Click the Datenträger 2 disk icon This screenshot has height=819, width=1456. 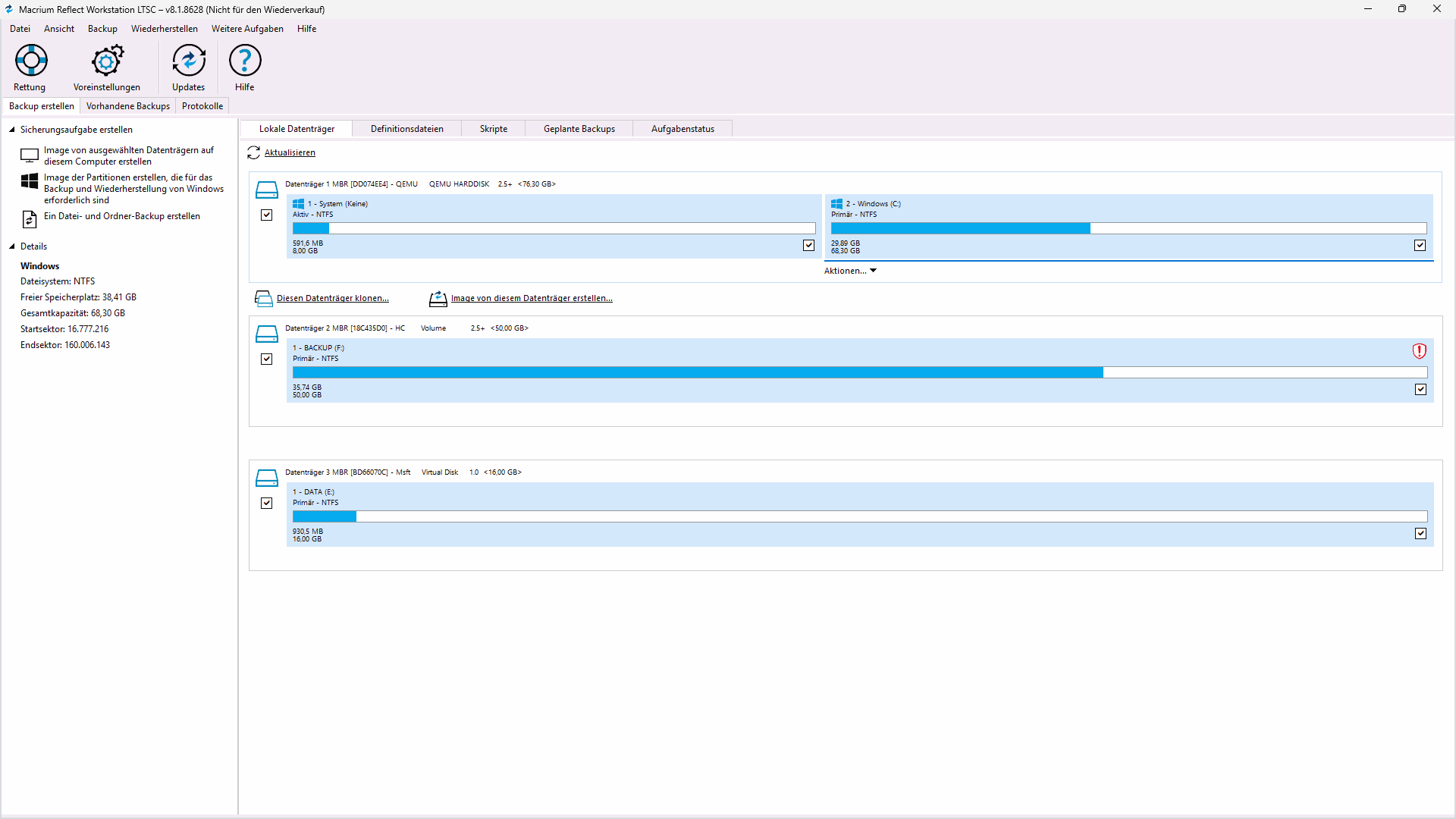[x=267, y=334]
